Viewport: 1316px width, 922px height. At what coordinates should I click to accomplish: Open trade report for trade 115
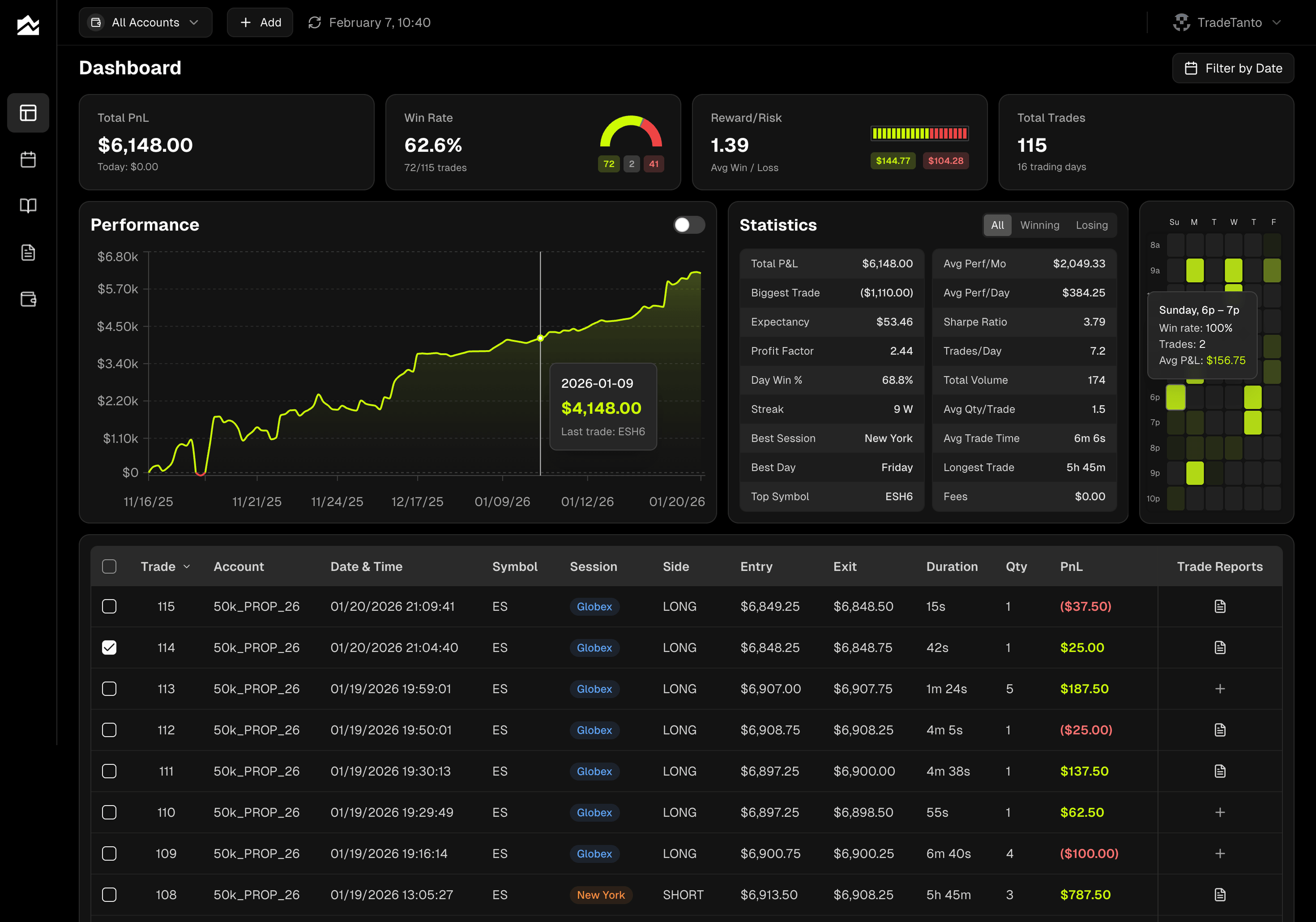point(1220,606)
